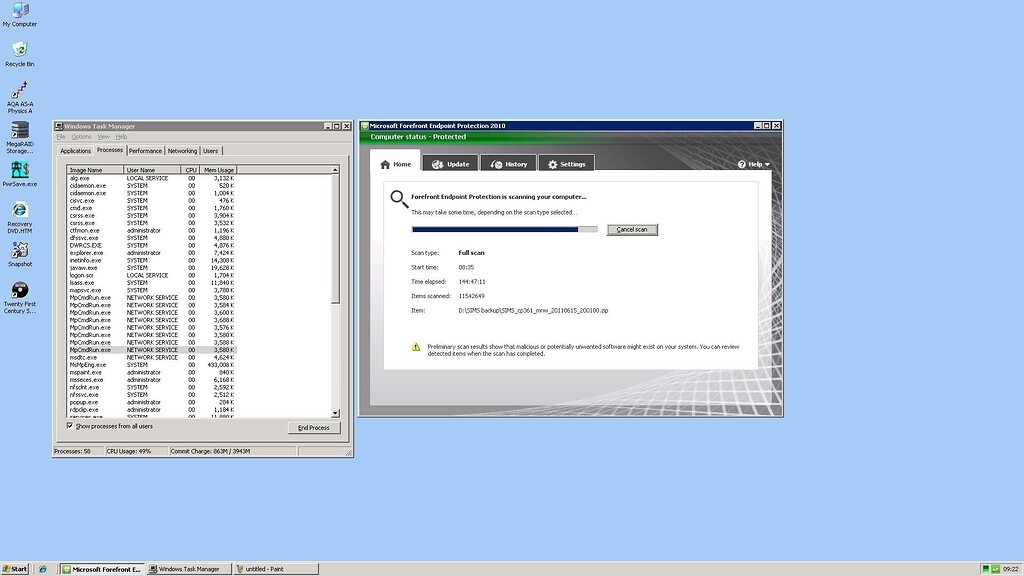Select the Home tab home icon
The image size is (1024, 576).
click(x=385, y=163)
